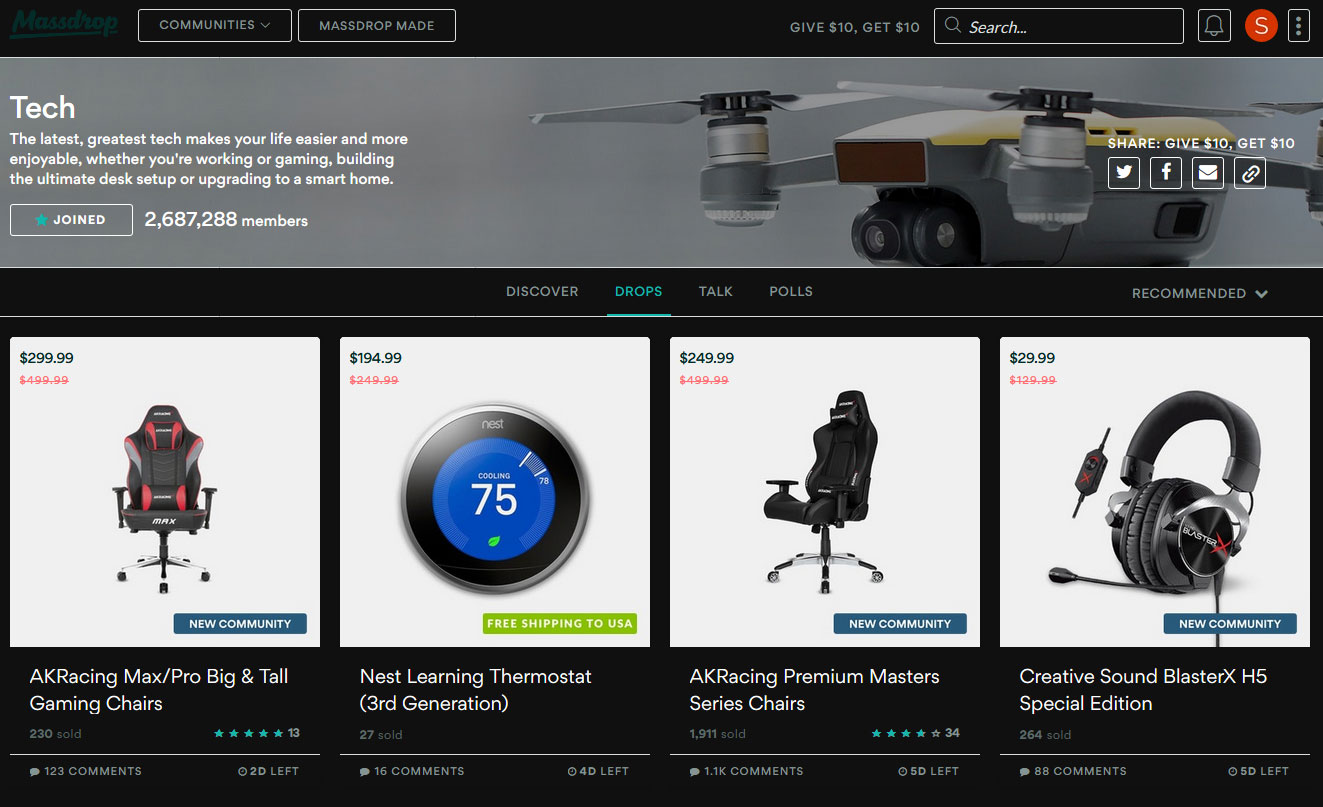Image resolution: width=1323 pixels, height=807 pixels.
Task: Share the Tech community on Facebook
Action: (1166, 172)
